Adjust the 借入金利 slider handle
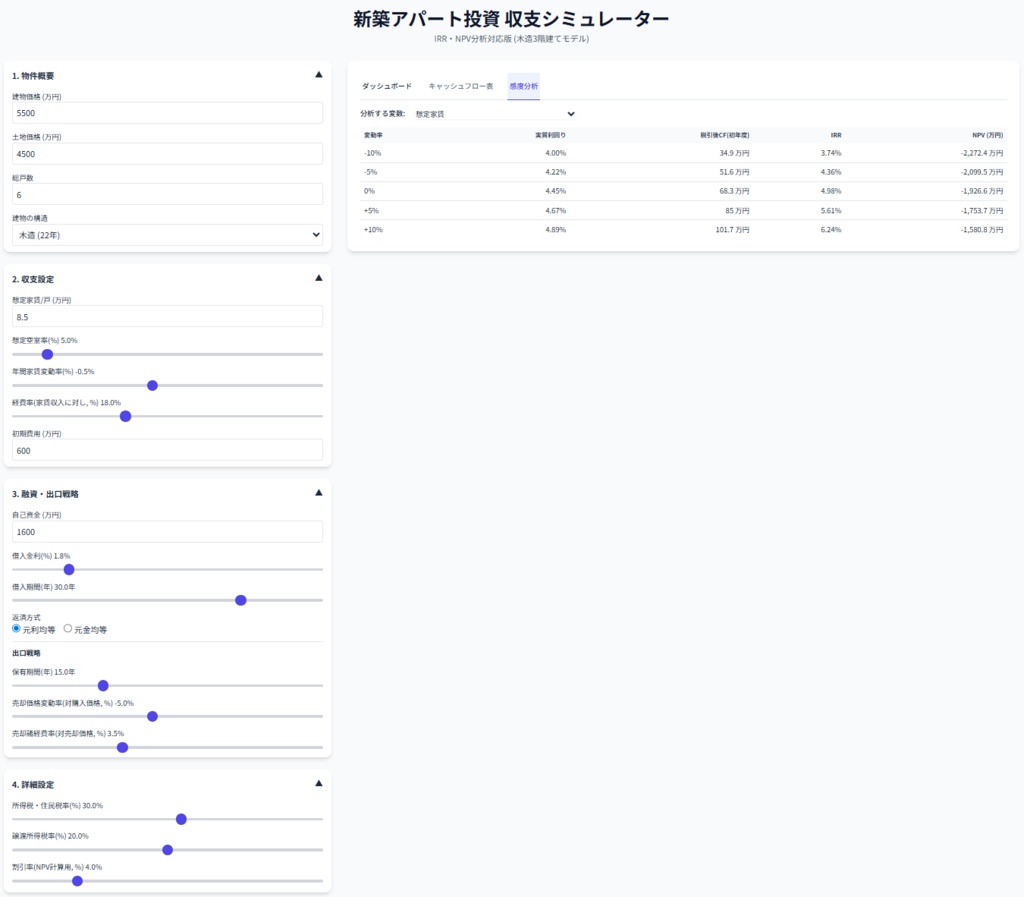The height and width of the screenshot is (897, 1024). point(68,569)
